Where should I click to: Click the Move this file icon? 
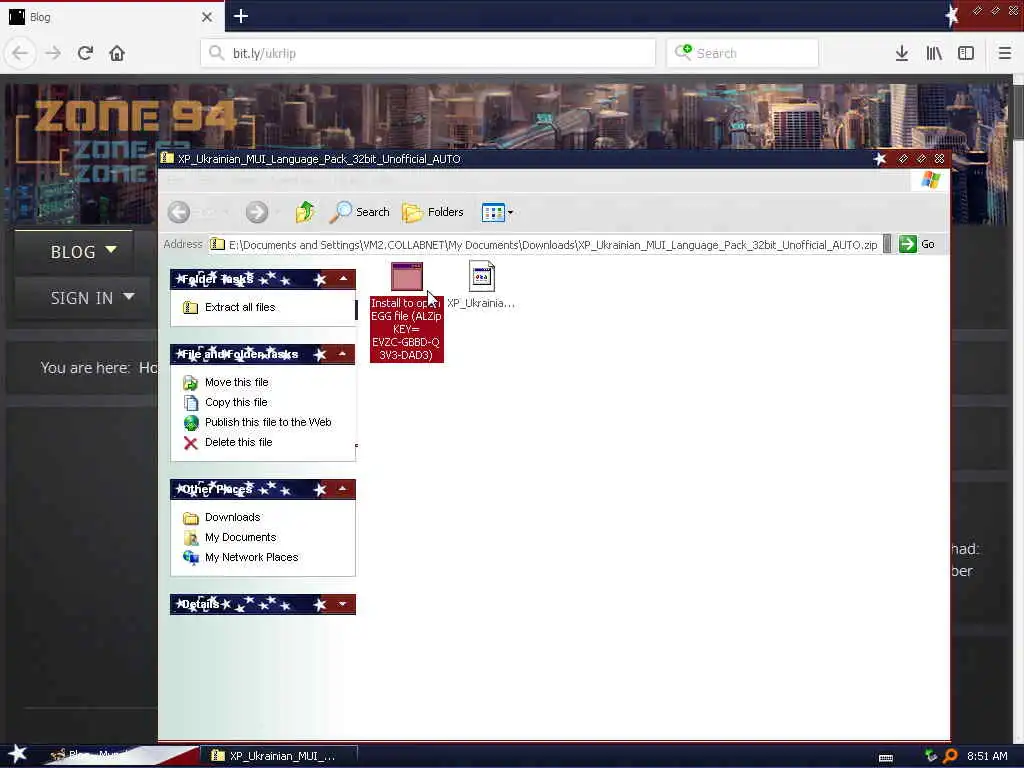pyautogui.click(x=190, y=383)
